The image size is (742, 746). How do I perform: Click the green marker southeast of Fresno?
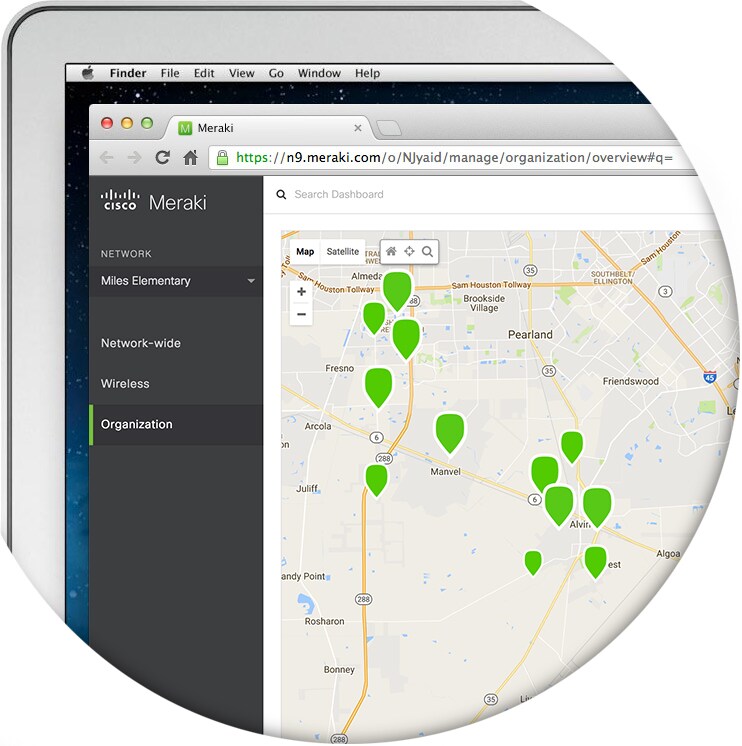[x=379, y=388]
